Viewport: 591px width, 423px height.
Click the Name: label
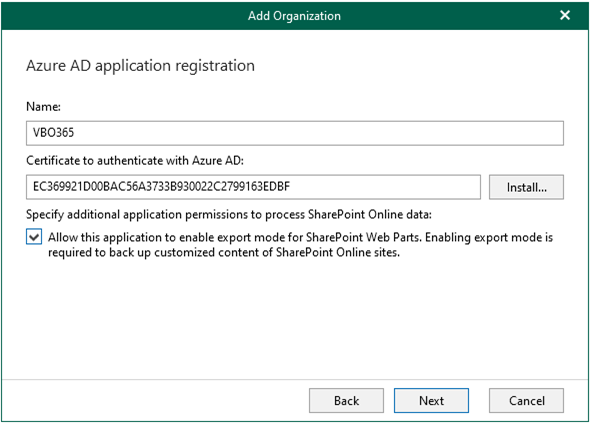coord(43,107)
